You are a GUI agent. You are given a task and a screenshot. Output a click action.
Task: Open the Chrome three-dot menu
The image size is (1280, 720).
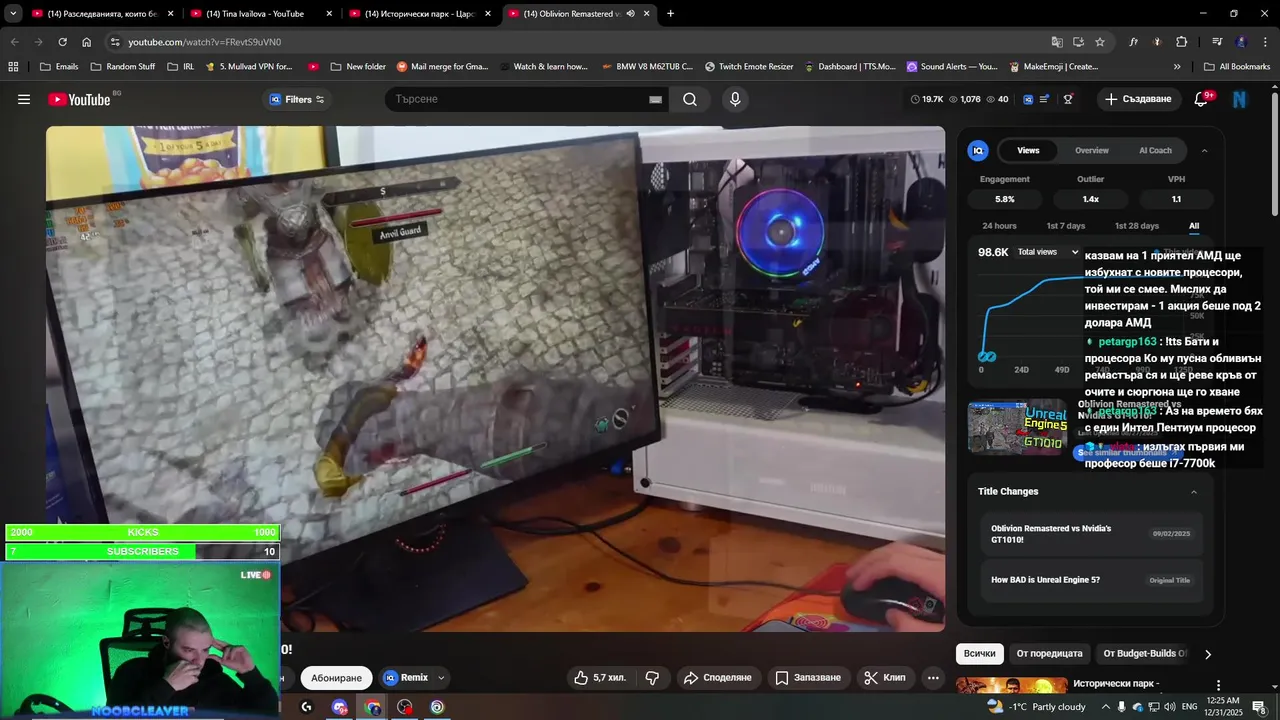[x=1266, y=42]
